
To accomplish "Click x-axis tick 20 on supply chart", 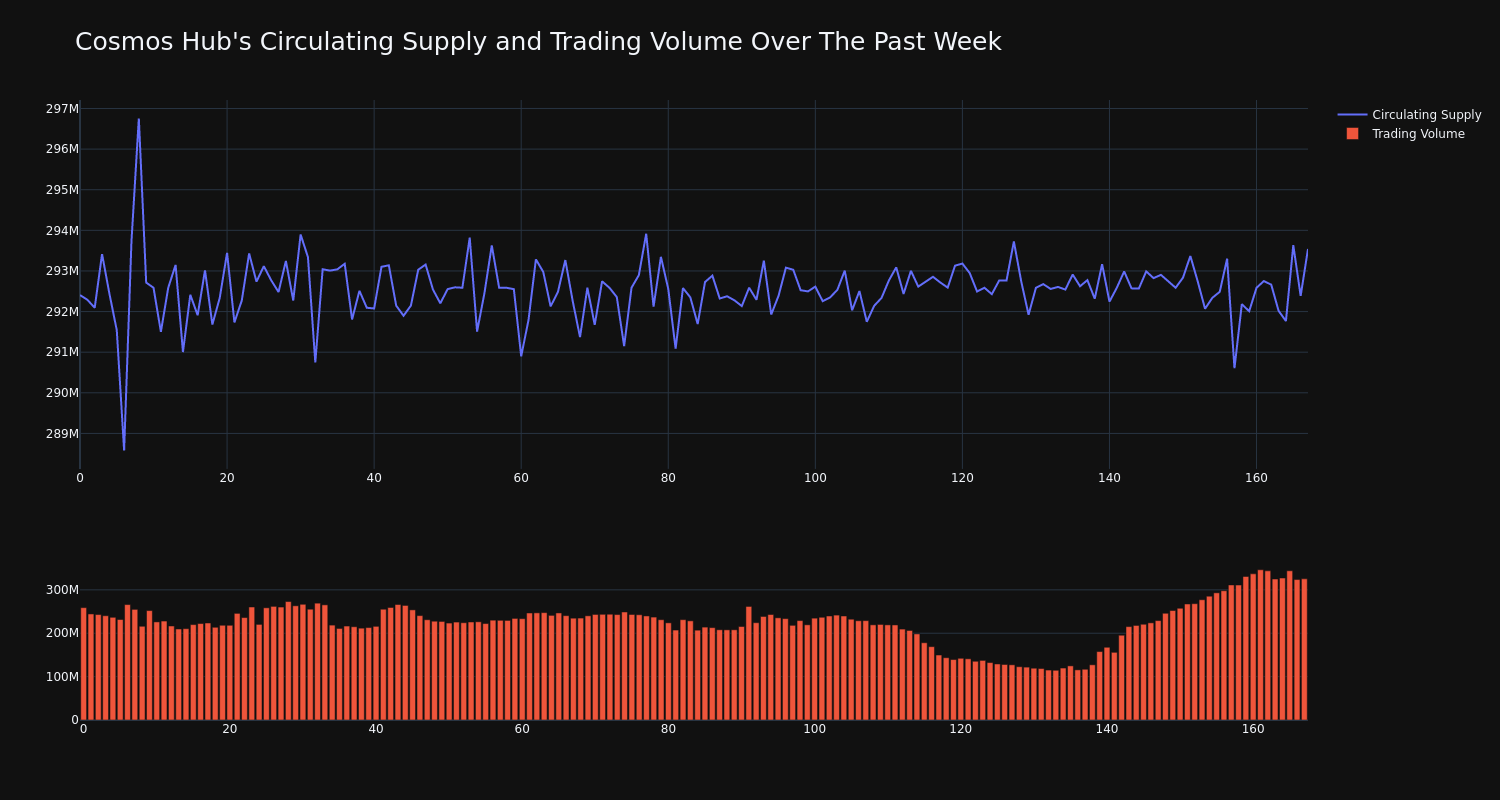I will (227, 478).
